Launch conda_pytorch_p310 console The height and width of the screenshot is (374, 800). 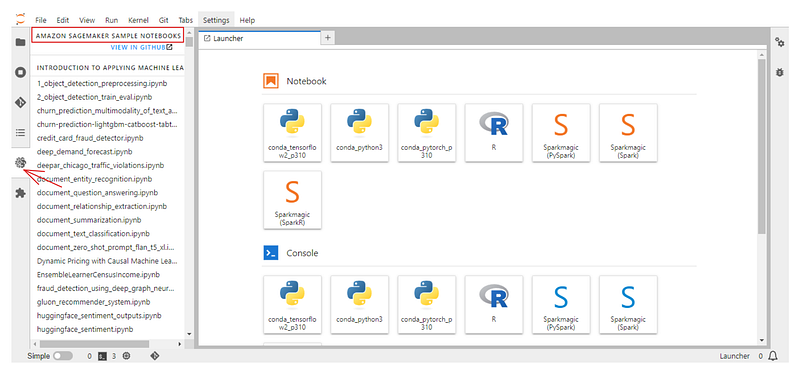tap(427, 305)
